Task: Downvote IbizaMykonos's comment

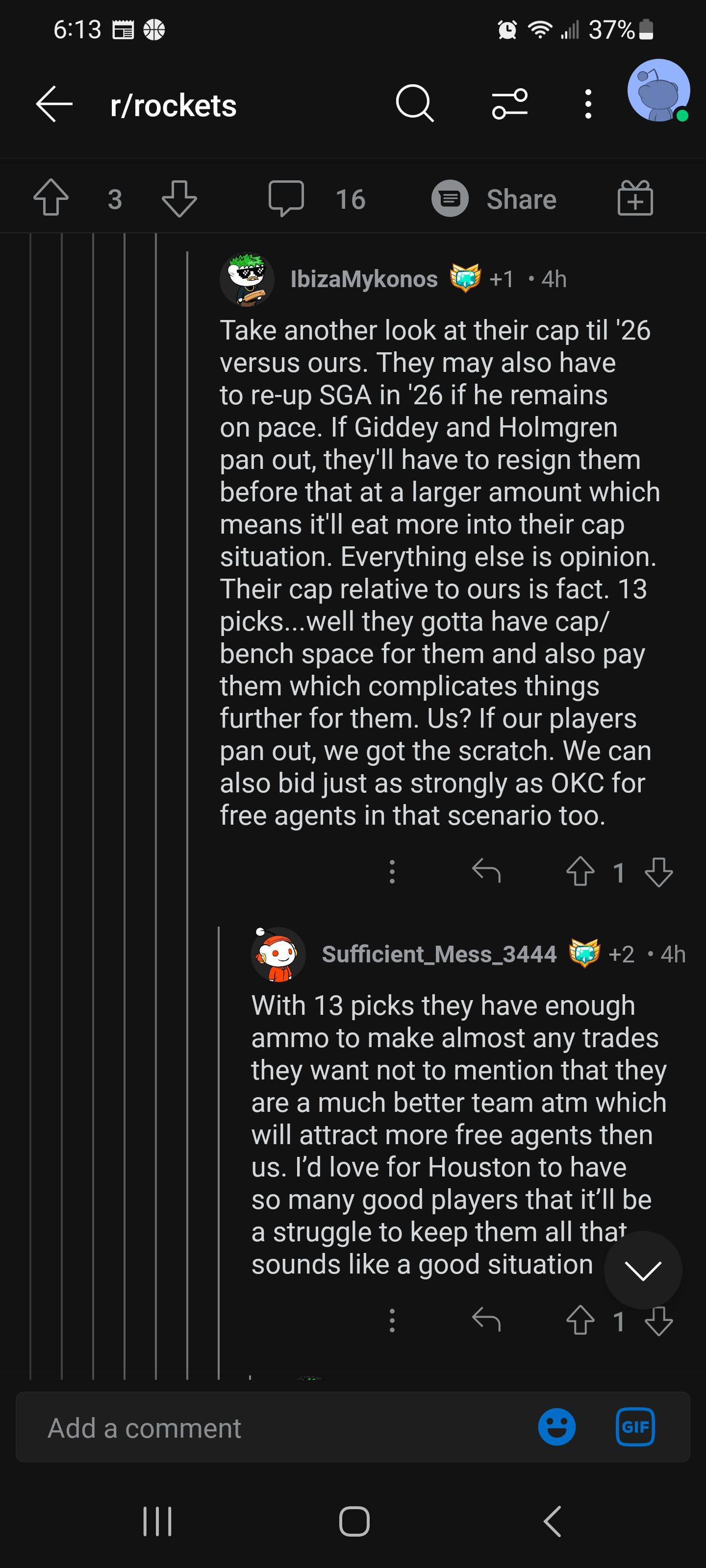Action: (x=658, y=872)
